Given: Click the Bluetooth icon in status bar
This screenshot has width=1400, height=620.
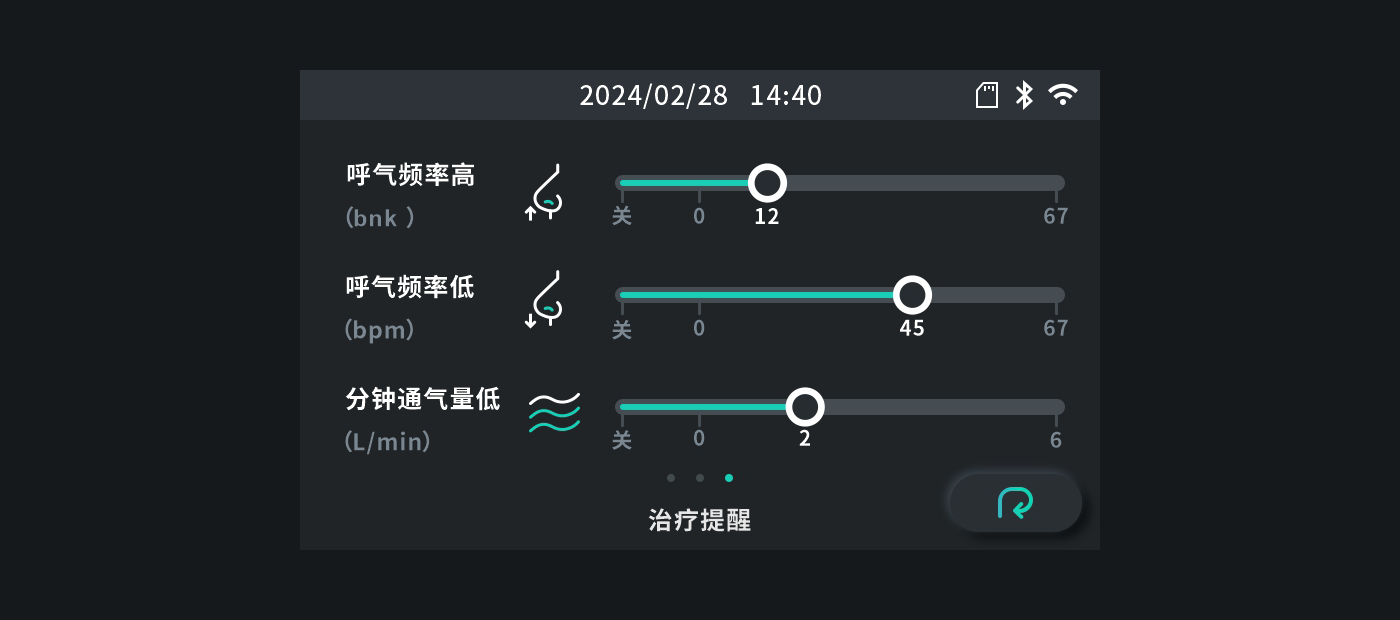Looking at the screenshot, I should pos(1024,95).
